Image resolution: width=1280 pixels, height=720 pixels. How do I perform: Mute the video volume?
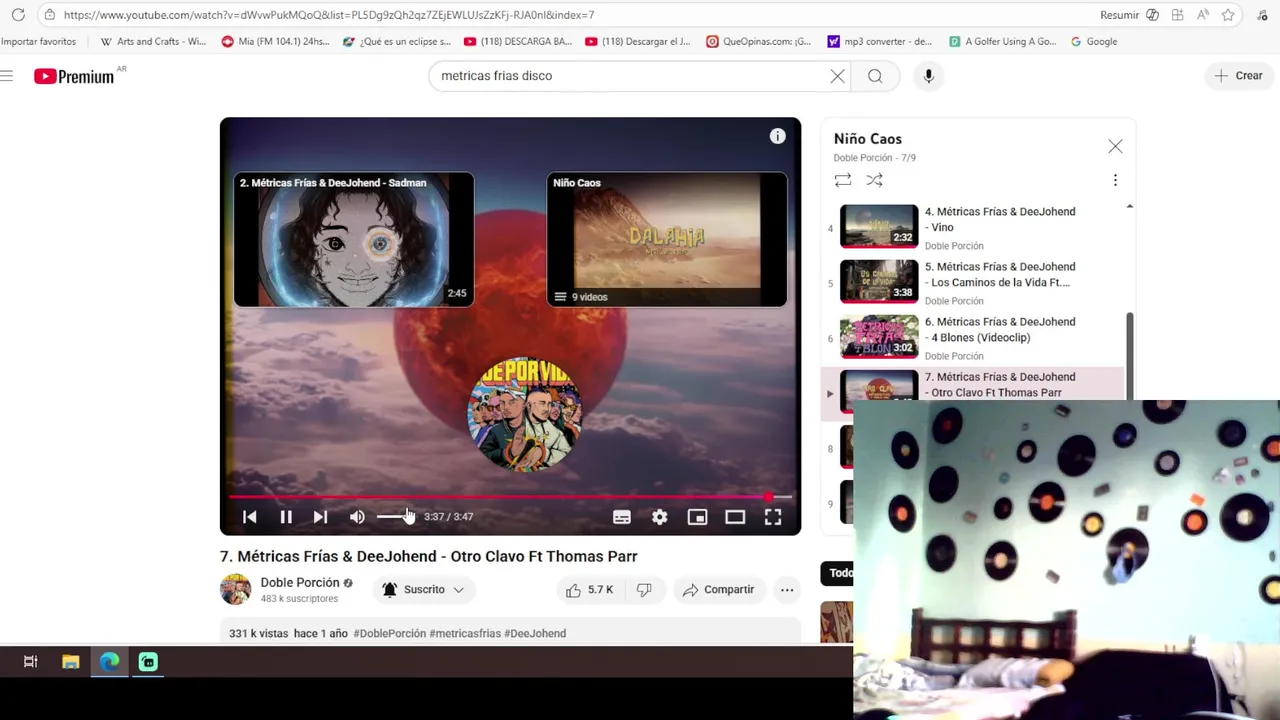coord(357,517)
